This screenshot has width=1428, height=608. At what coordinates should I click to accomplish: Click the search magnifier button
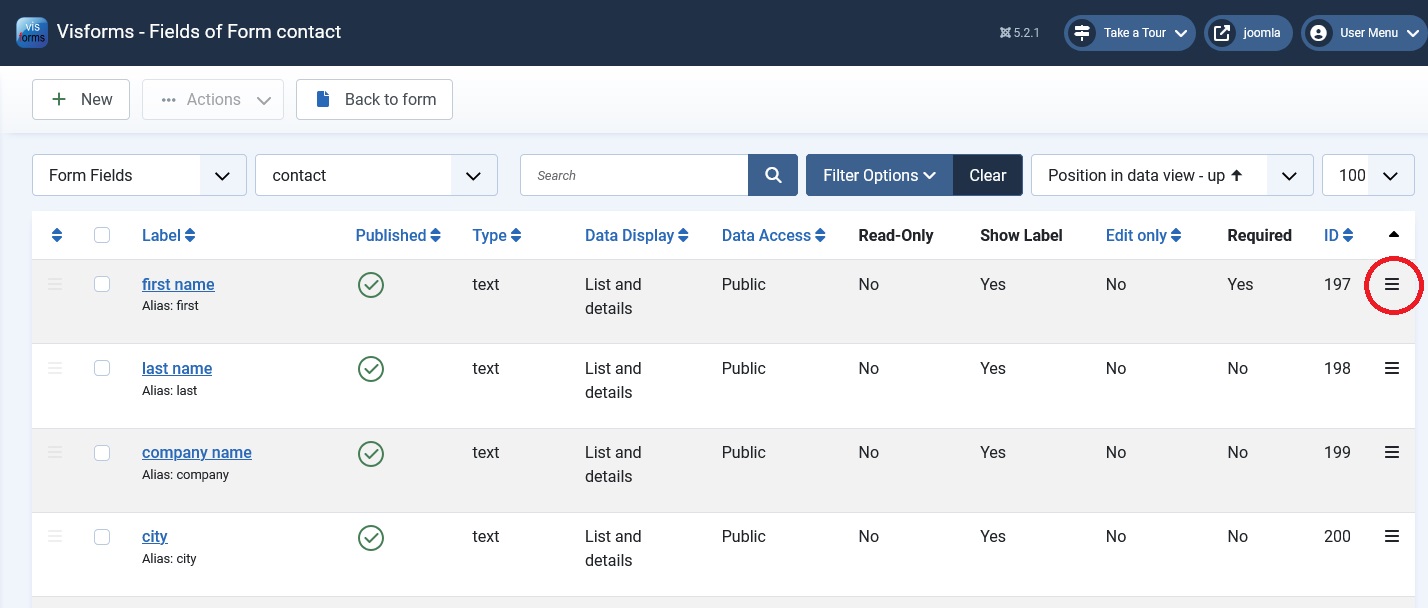(x=773, y=175)
